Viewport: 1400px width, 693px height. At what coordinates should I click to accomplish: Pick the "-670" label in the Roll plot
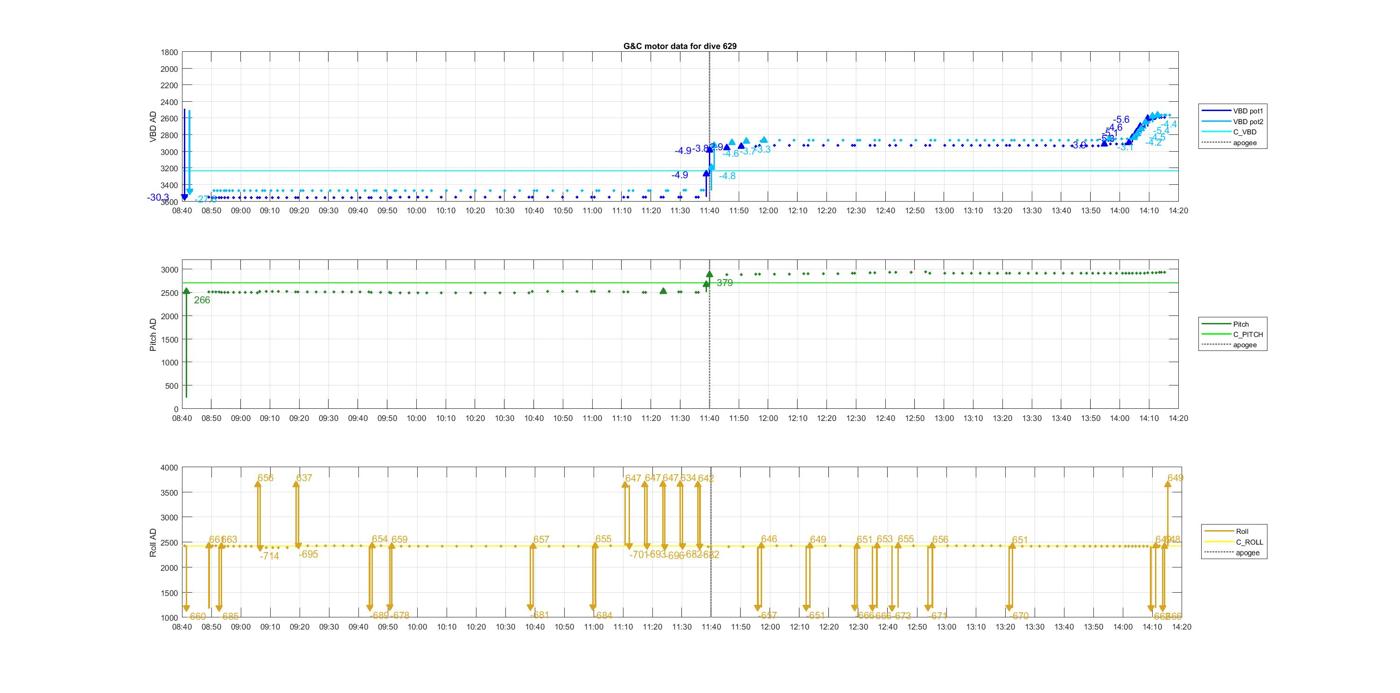[x=1018, y=616]
